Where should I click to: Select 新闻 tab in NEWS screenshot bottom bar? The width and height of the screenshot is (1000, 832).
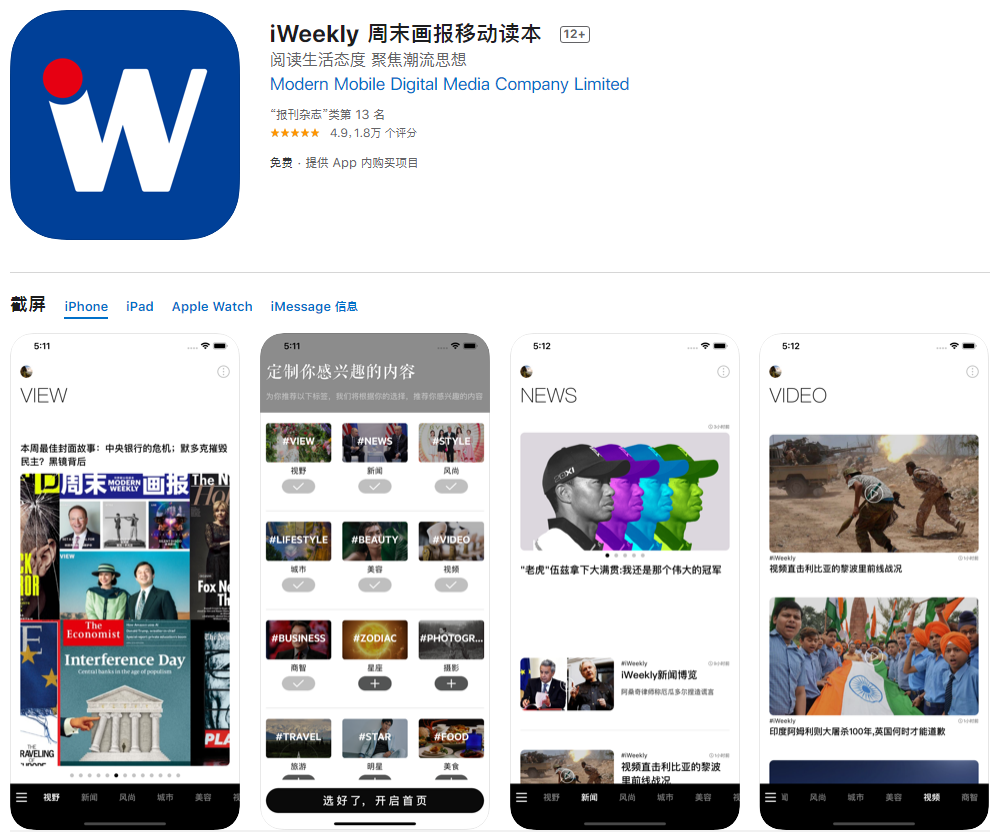tap(589, 798)
